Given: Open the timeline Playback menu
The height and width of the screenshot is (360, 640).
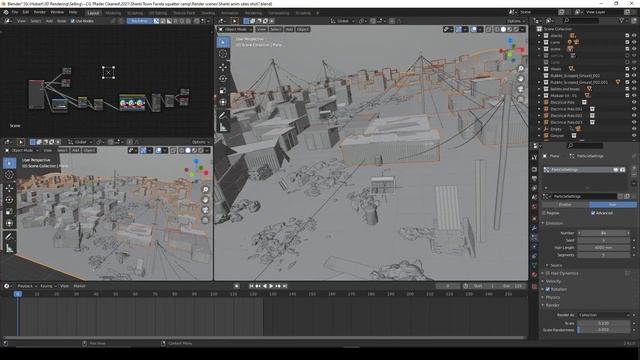Looking at the screenshot, I should [x=27, y=286].
